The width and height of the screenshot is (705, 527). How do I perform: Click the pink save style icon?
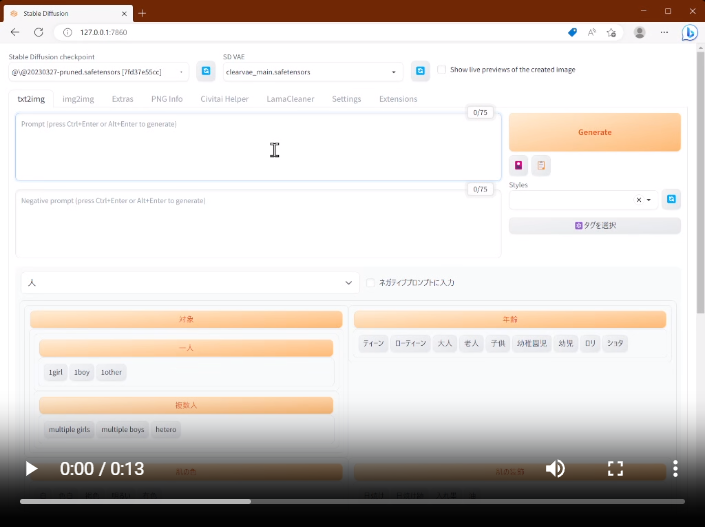(518, 165)
